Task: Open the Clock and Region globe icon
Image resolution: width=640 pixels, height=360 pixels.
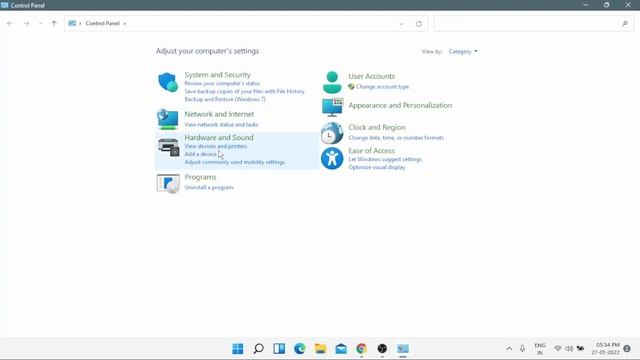Action: [332, 133]
